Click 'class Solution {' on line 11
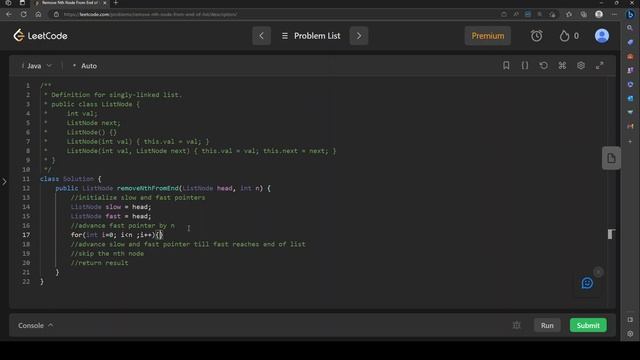The height and width of the screenshot is (360, 640). point(71,179)
